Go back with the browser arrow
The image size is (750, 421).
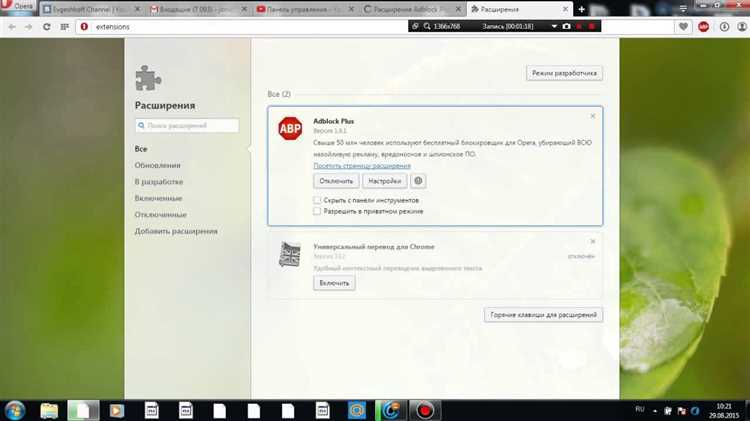click(x=12, y=27)
